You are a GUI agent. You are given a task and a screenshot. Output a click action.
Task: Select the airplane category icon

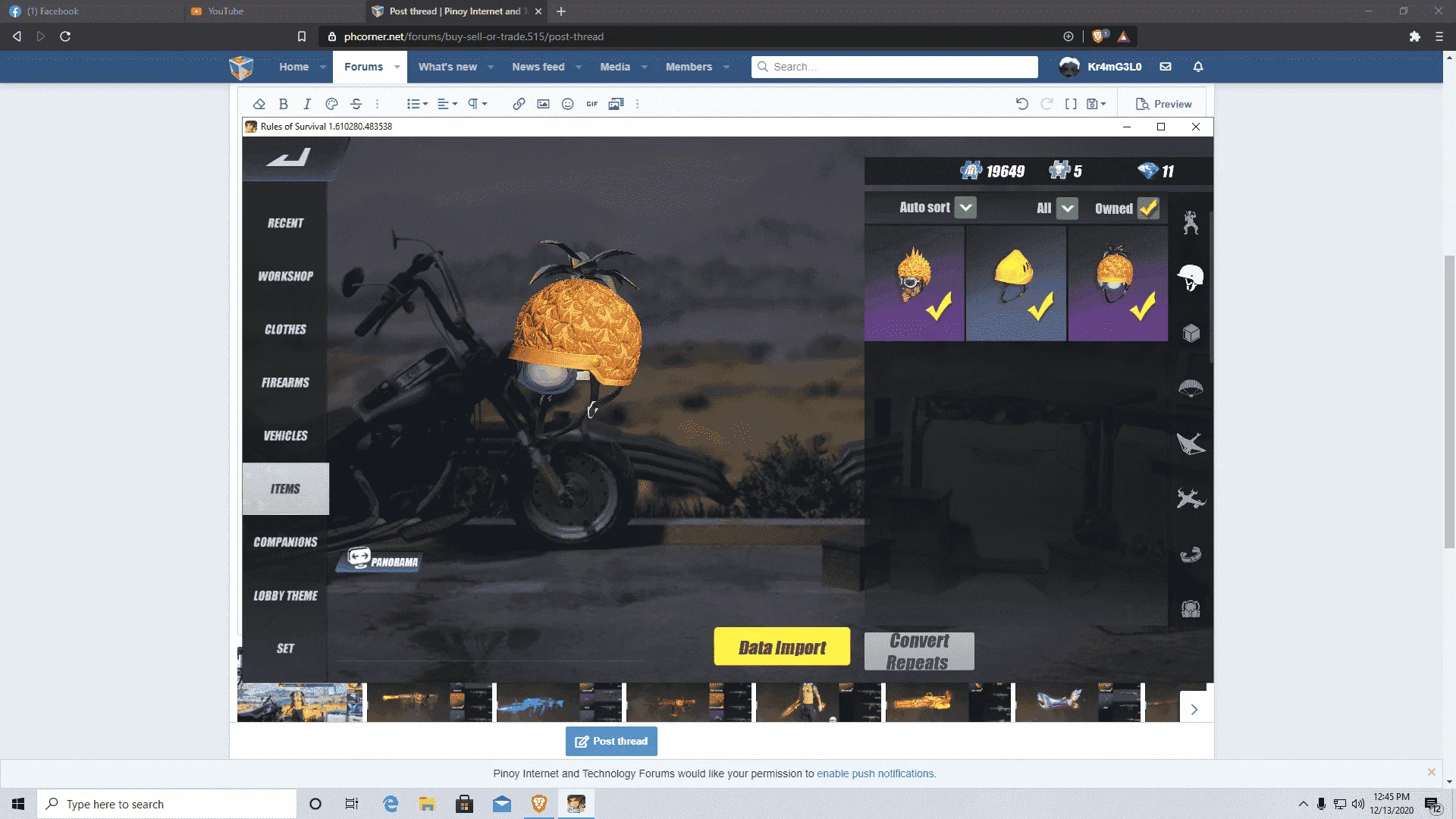coord(1191,499)
